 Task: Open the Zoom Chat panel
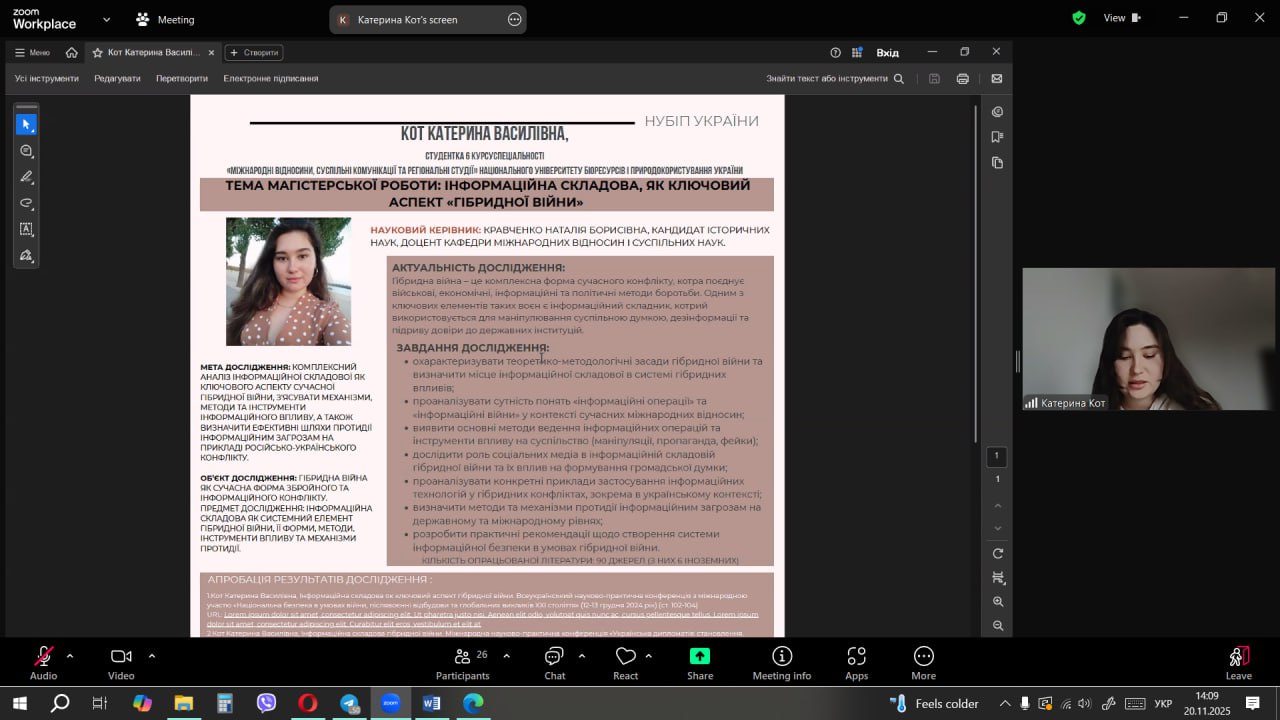point(554,662)
